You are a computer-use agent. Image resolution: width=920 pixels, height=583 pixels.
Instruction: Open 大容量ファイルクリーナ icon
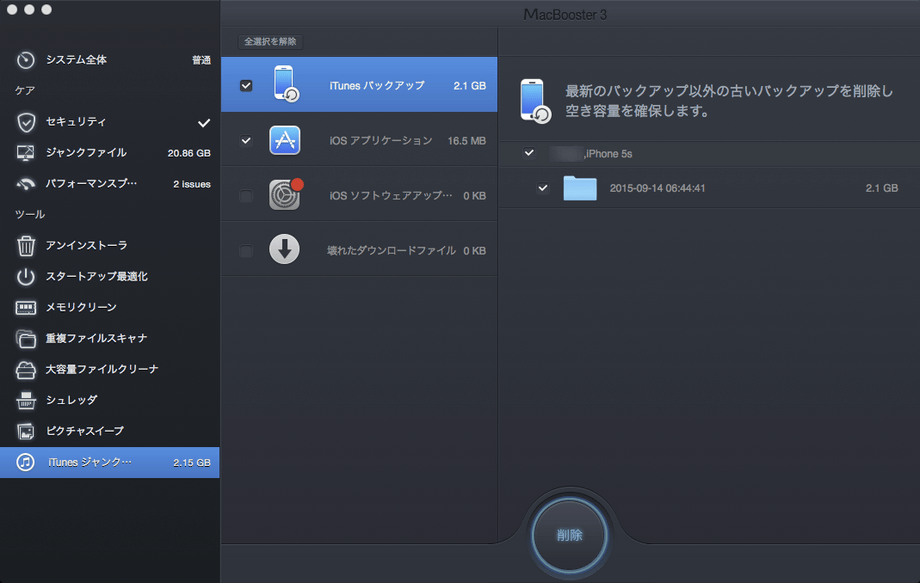26,370
